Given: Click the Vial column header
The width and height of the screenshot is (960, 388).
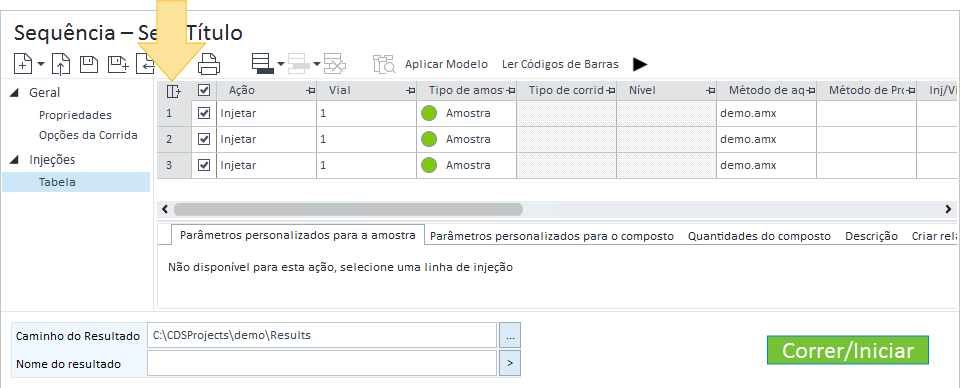Looking at the screenshot, I should (x=366, y=91).
